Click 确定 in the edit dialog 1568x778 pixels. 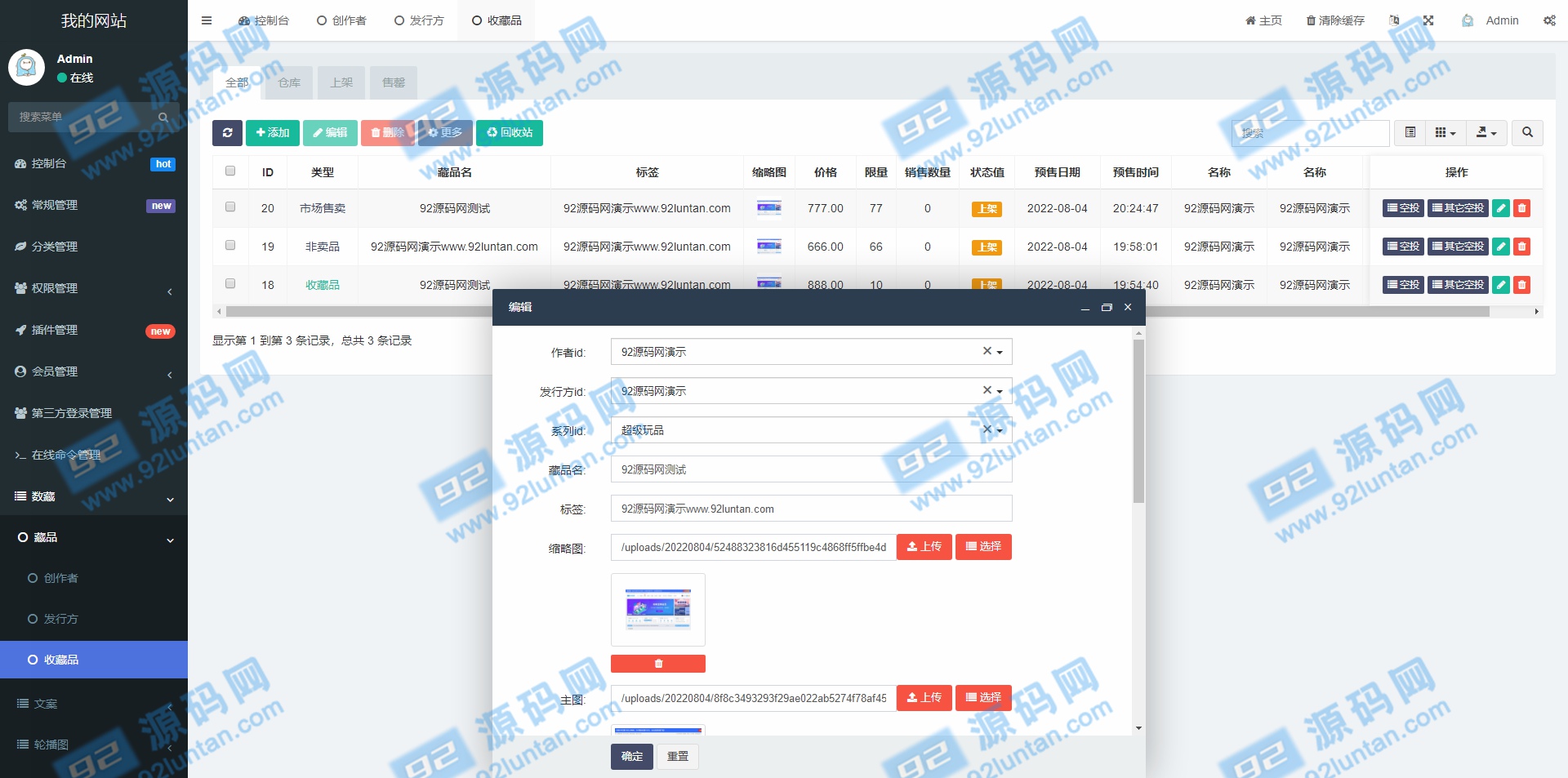tap(632, 757)
